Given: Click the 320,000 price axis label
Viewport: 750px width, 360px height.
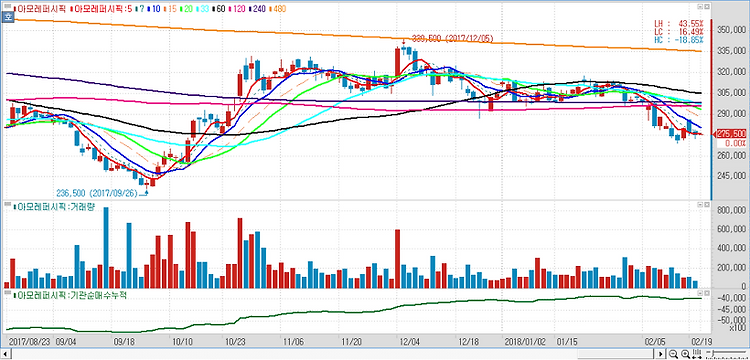Looking at the screenshot, I should (731, 72).
